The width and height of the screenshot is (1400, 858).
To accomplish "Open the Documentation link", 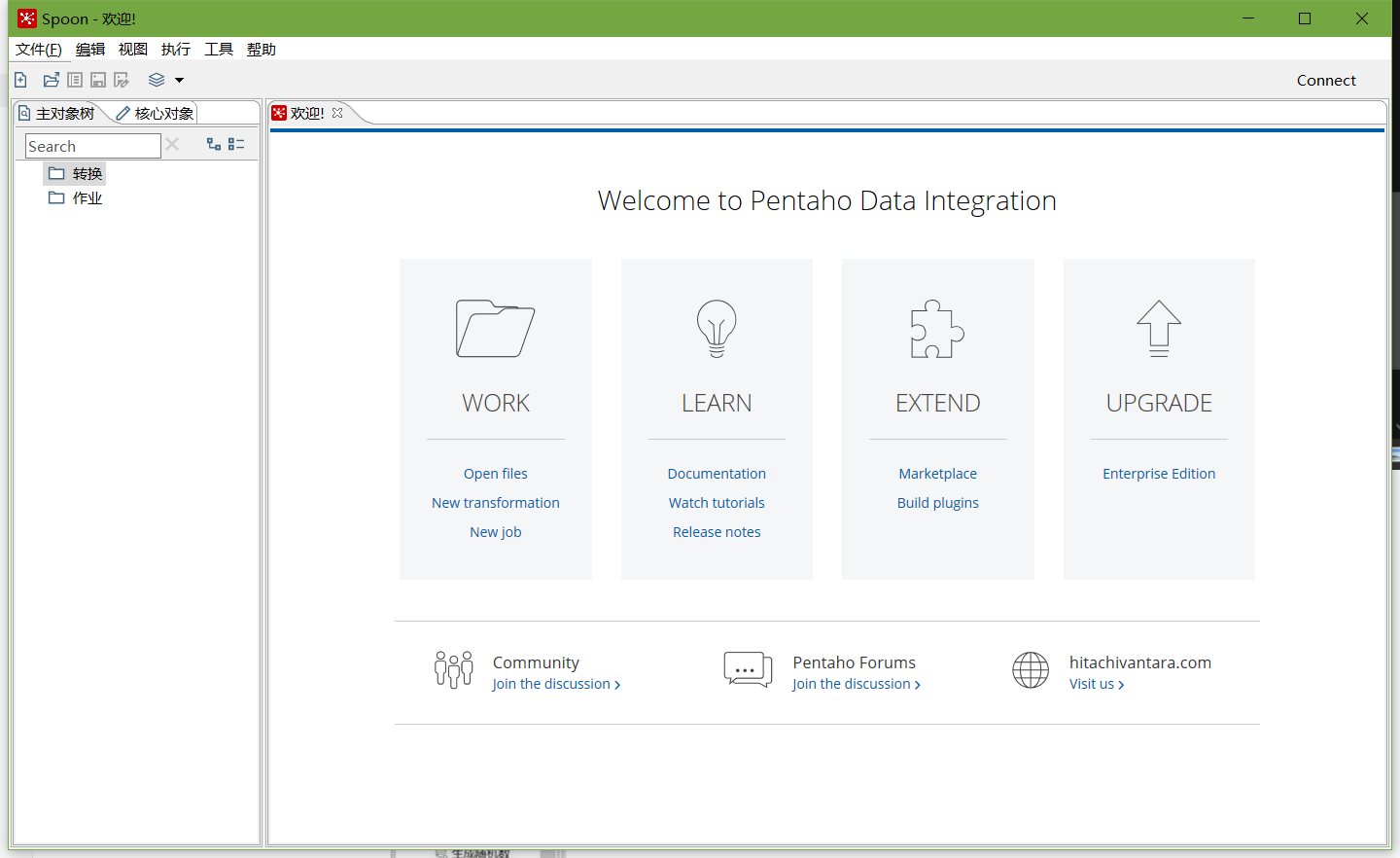I will pos(717,474).
